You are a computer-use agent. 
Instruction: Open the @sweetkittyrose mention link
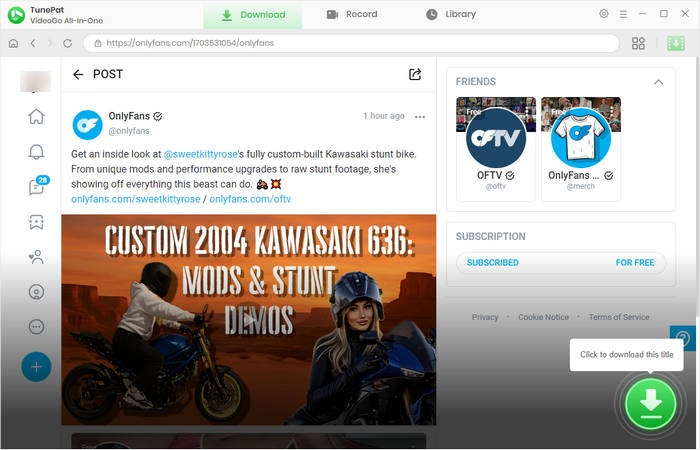point(199,154)
